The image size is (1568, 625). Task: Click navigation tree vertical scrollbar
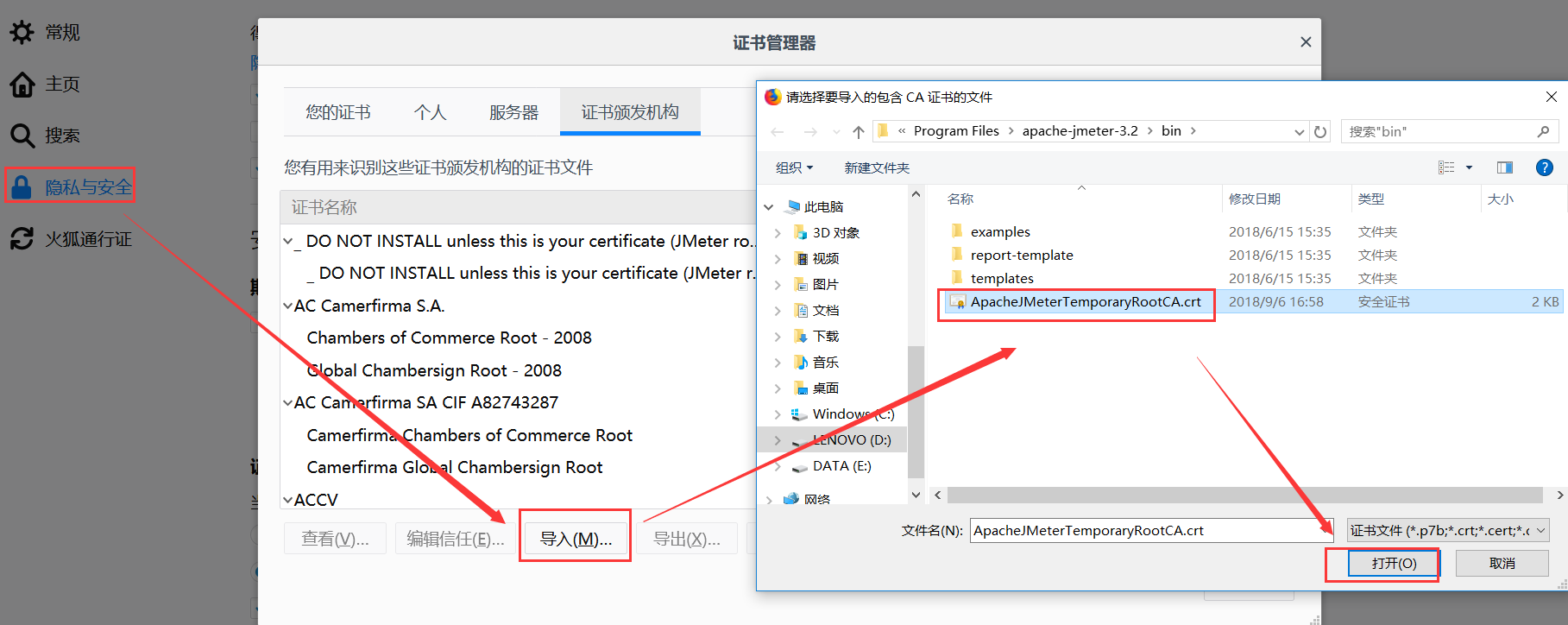click(916, 413)
